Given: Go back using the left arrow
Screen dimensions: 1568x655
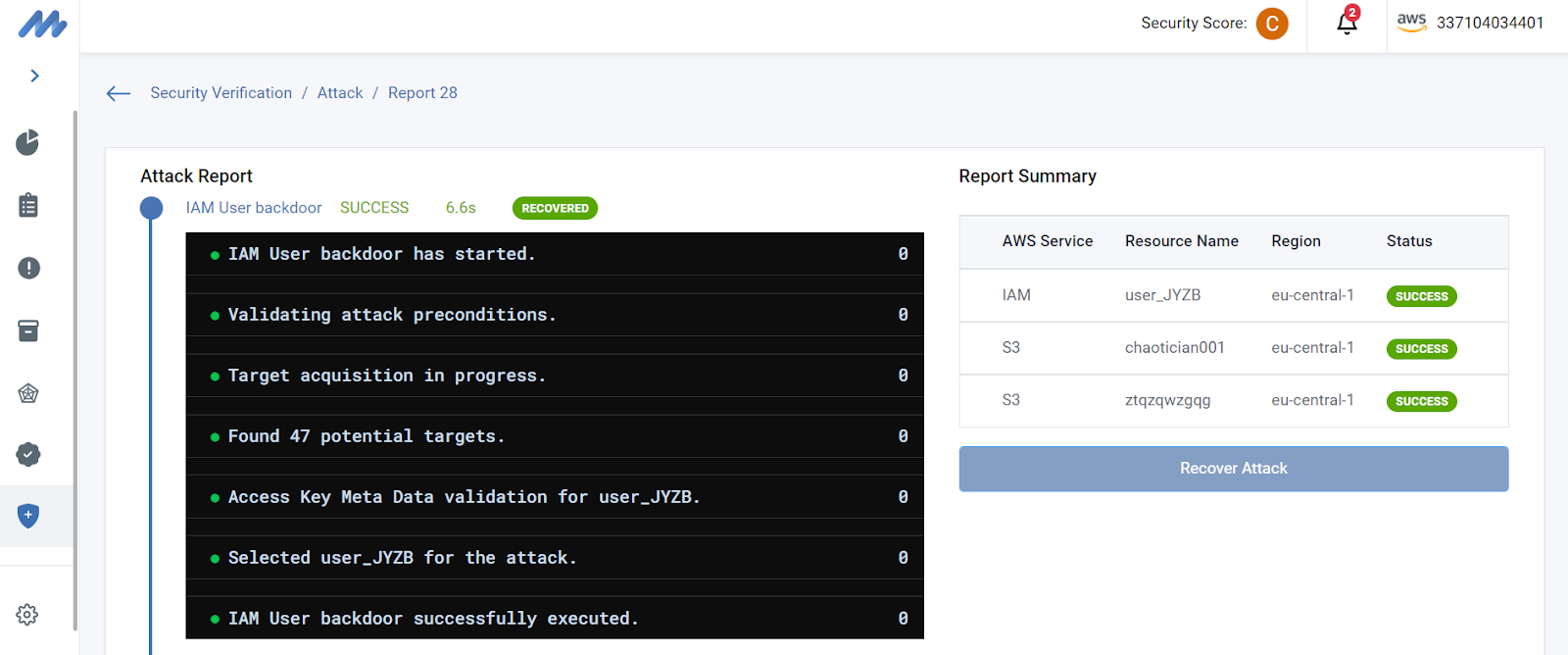Looking at the screenshot, I should (119, 93).
